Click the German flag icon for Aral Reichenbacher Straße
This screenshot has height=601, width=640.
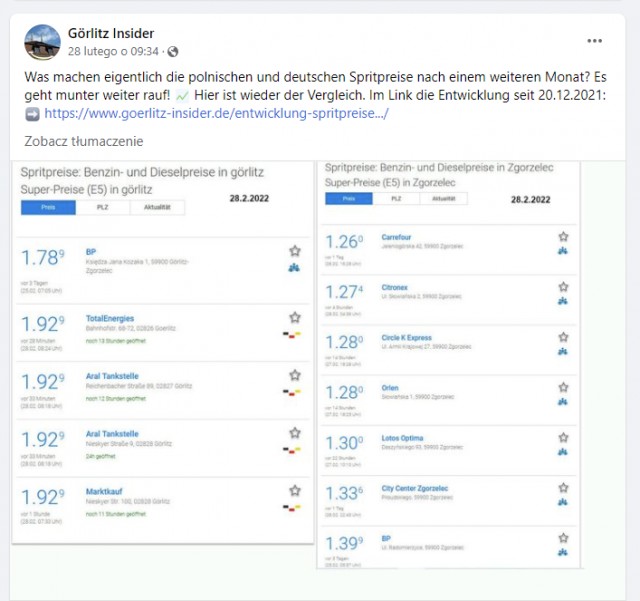point(292,392)
